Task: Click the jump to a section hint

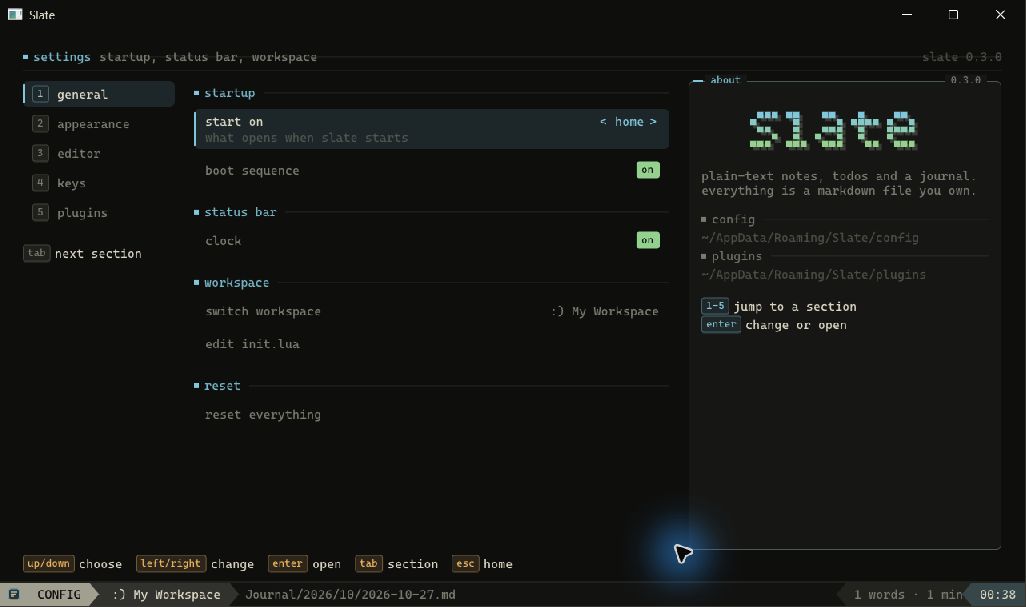Action: click(x=794, y=307)
